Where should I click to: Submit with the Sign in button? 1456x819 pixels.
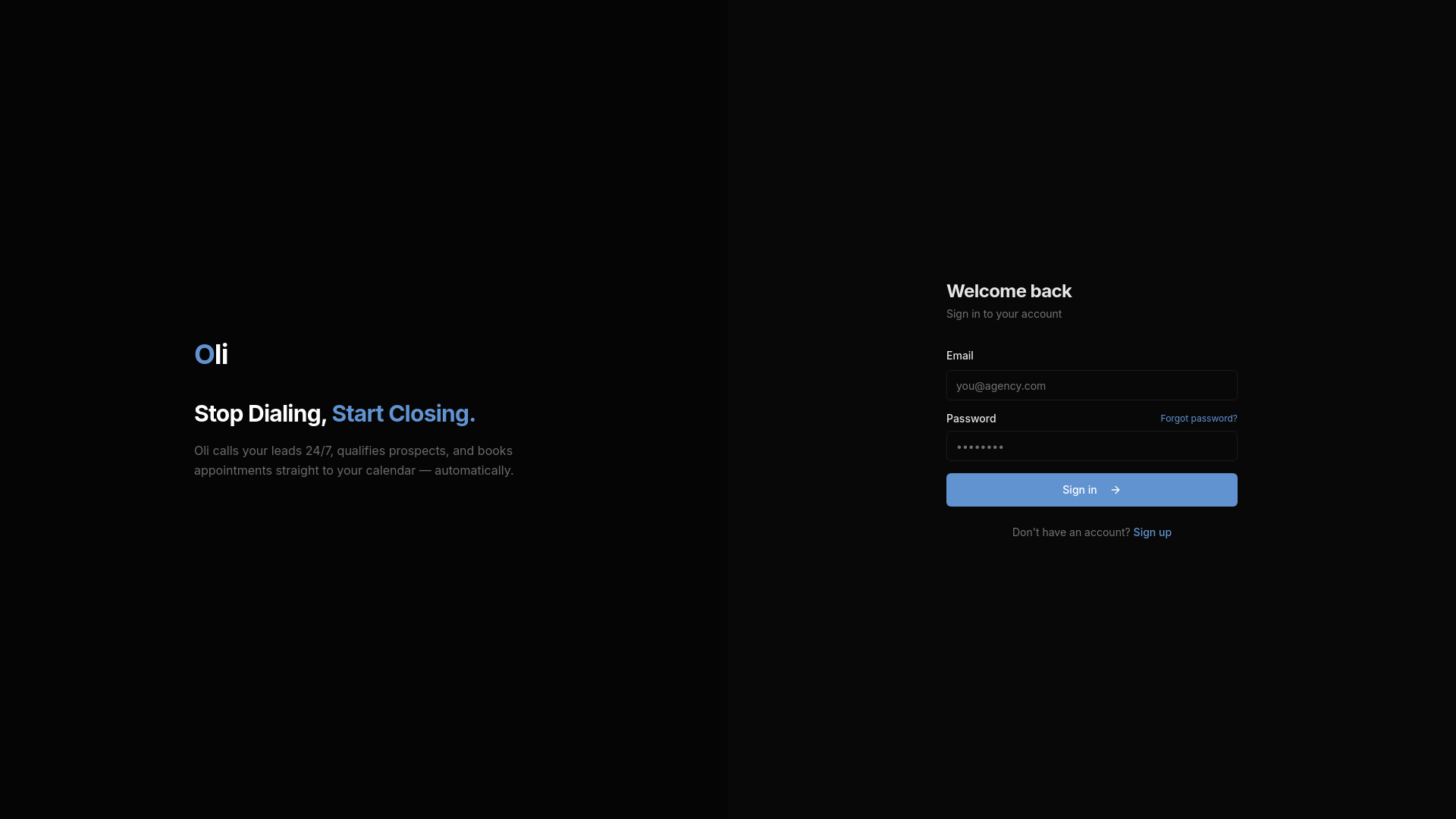pos(1092,490)
